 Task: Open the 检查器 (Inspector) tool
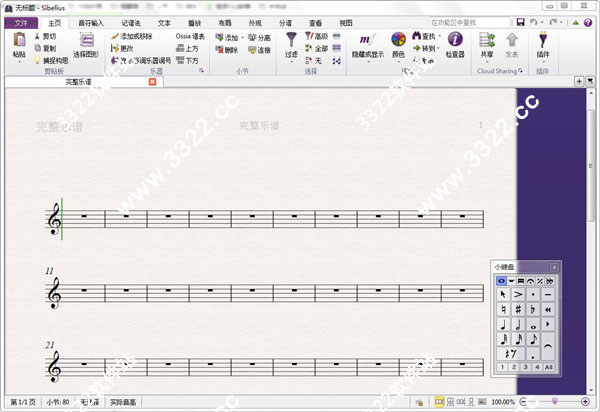click(454, 42)
